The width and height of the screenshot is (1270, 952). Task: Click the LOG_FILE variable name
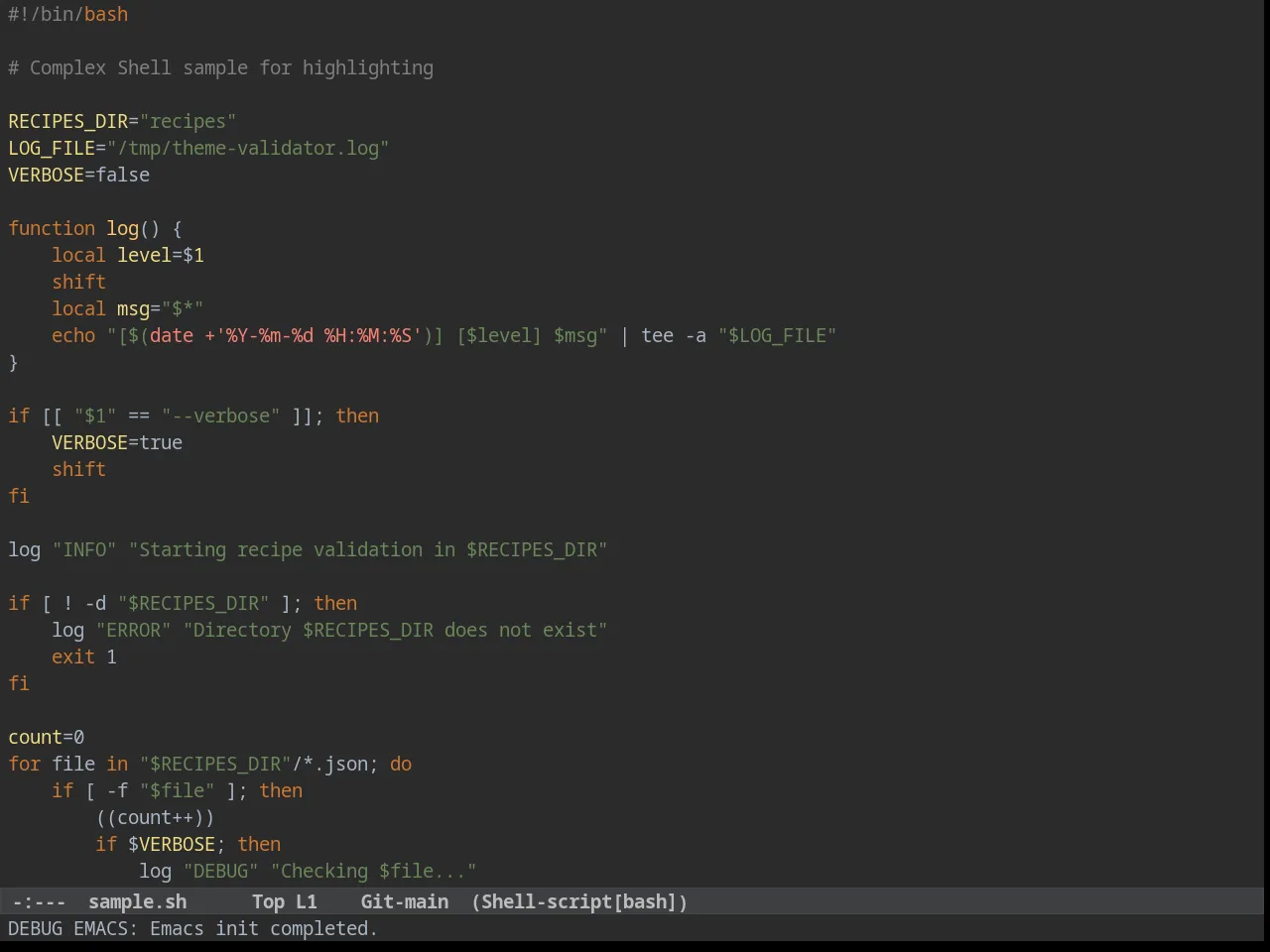click(x=52, y=148)
